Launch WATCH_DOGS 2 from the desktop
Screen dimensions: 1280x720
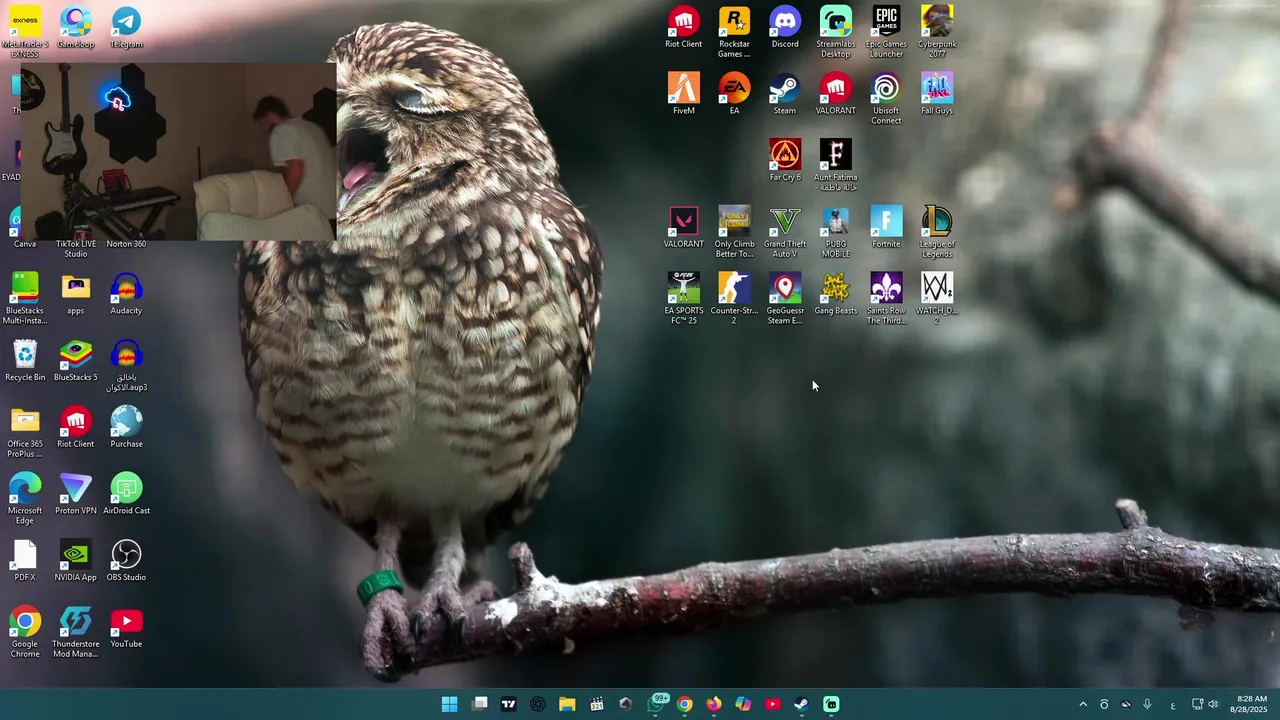tap(937, 298)
